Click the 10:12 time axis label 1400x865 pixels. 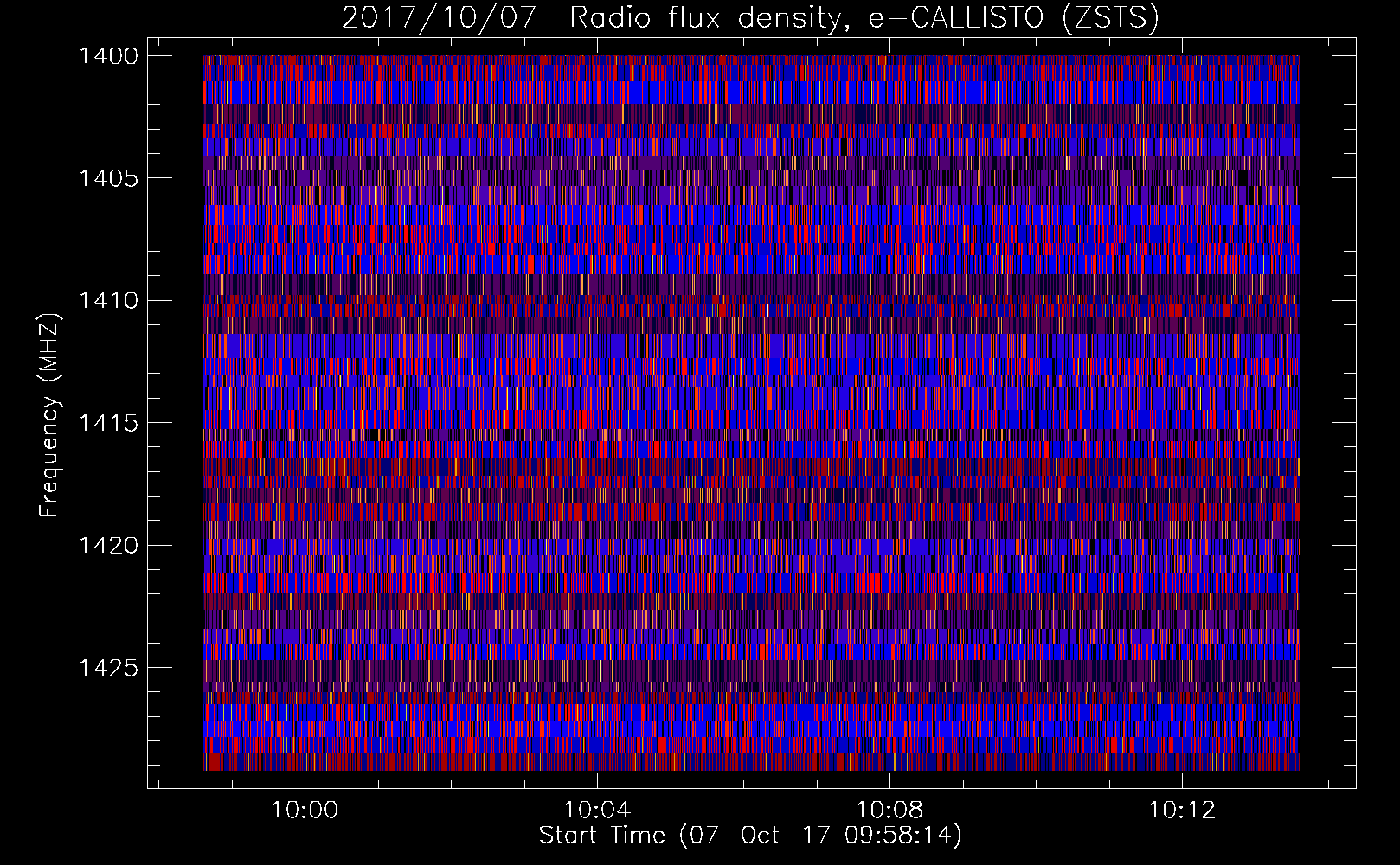click(x=1182, y=811)
